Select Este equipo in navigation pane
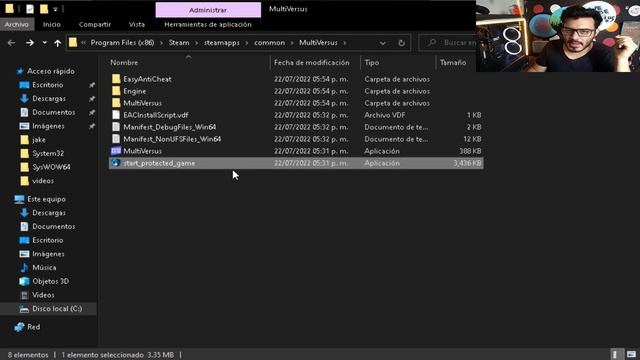The height and width of the screenshot is (360, 640). [x=46, y=199]
